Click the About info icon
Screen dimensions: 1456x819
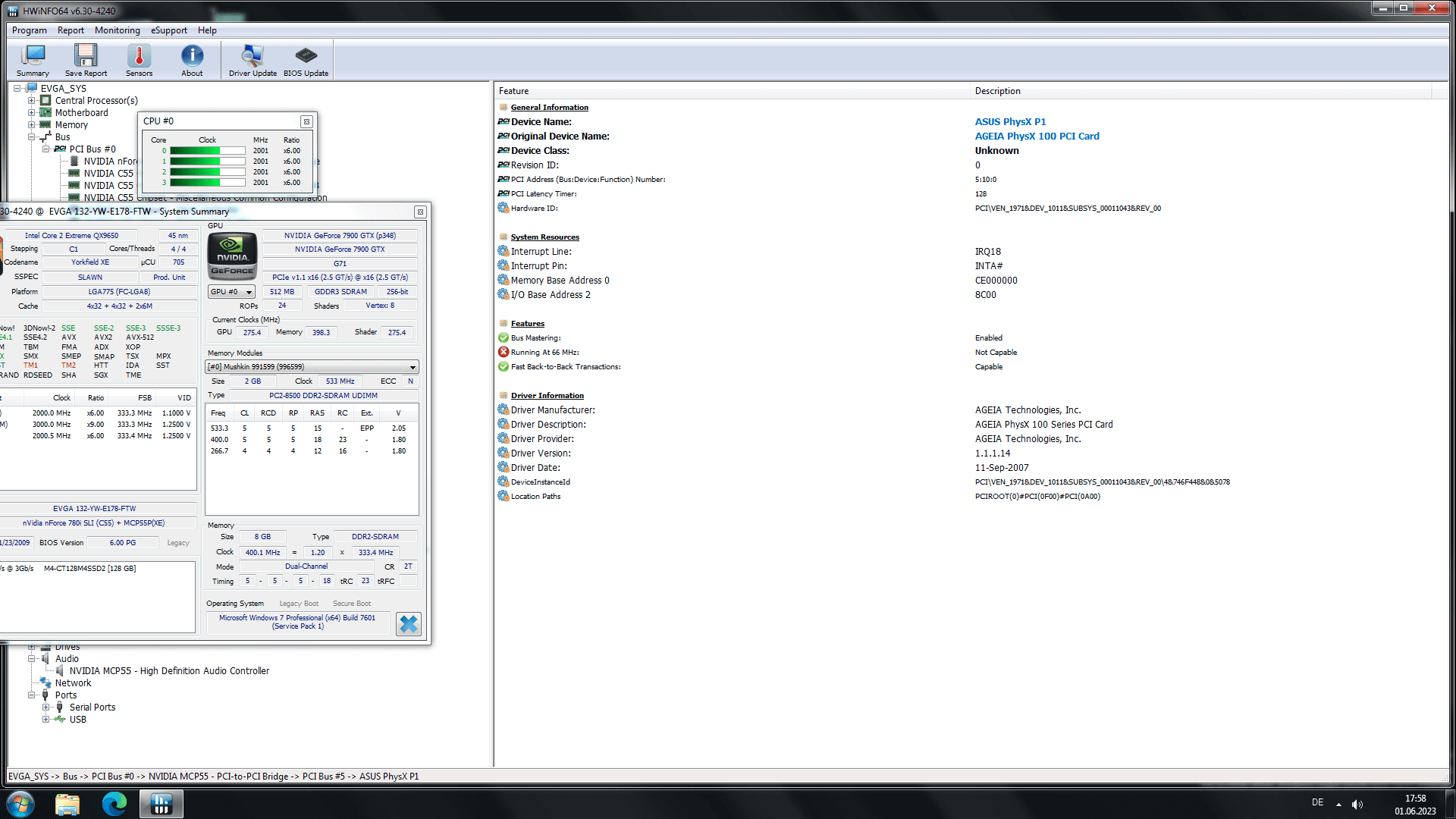(192, 60)
